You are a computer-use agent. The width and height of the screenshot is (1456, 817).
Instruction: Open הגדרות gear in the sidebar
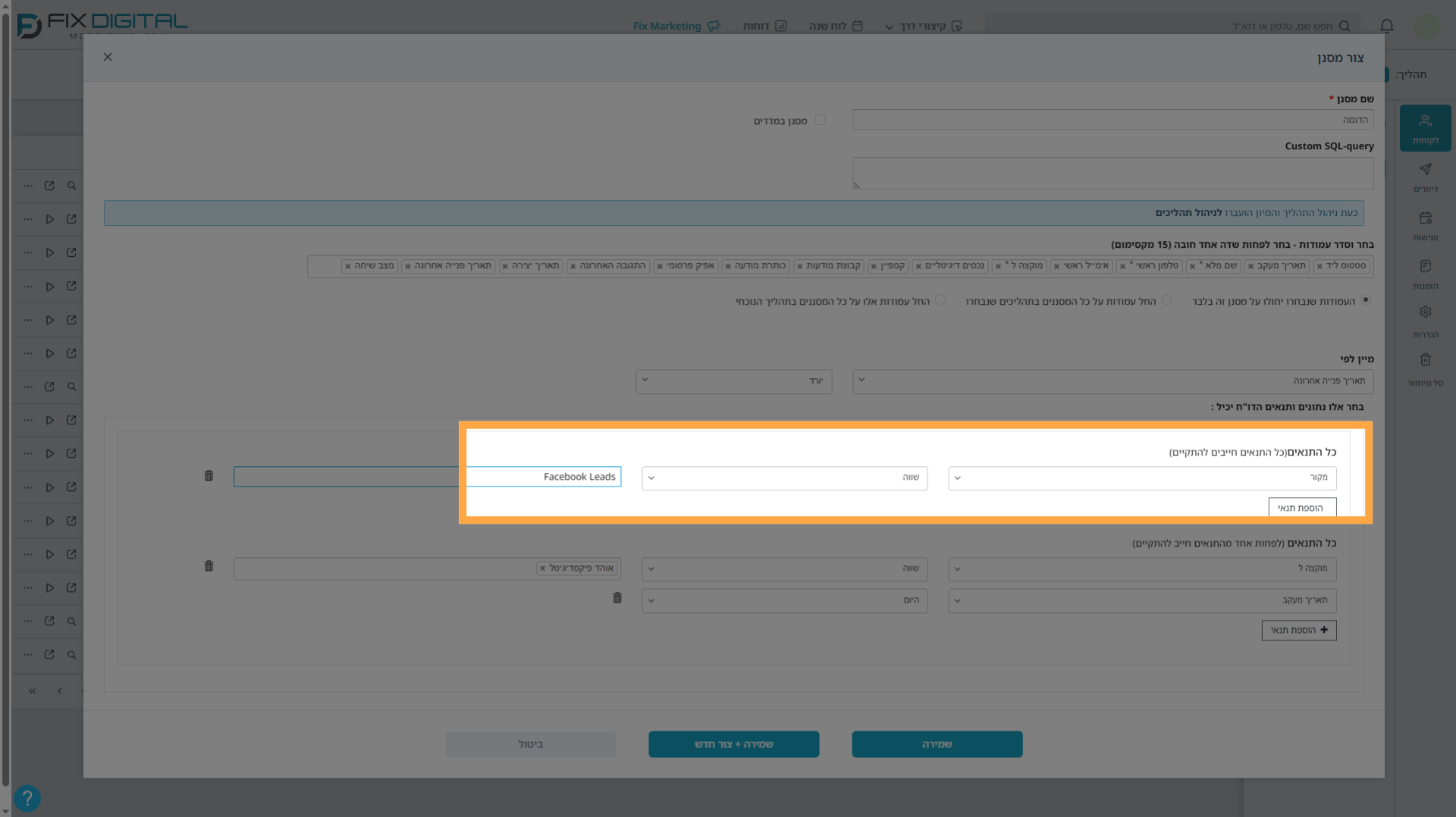[x=1425, y=321]
